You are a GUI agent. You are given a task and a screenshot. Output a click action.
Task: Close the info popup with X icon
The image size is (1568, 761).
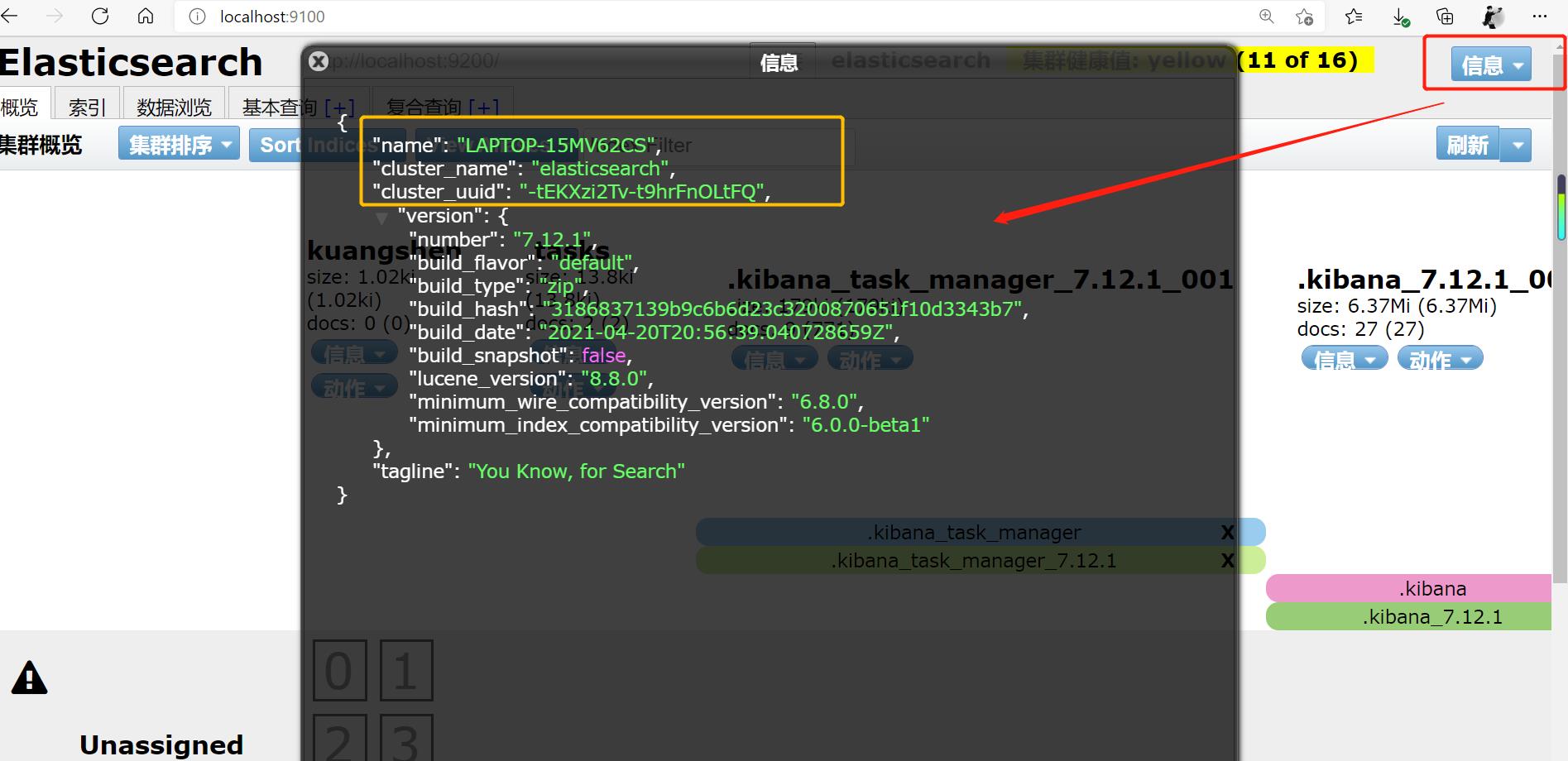[319, 61]
